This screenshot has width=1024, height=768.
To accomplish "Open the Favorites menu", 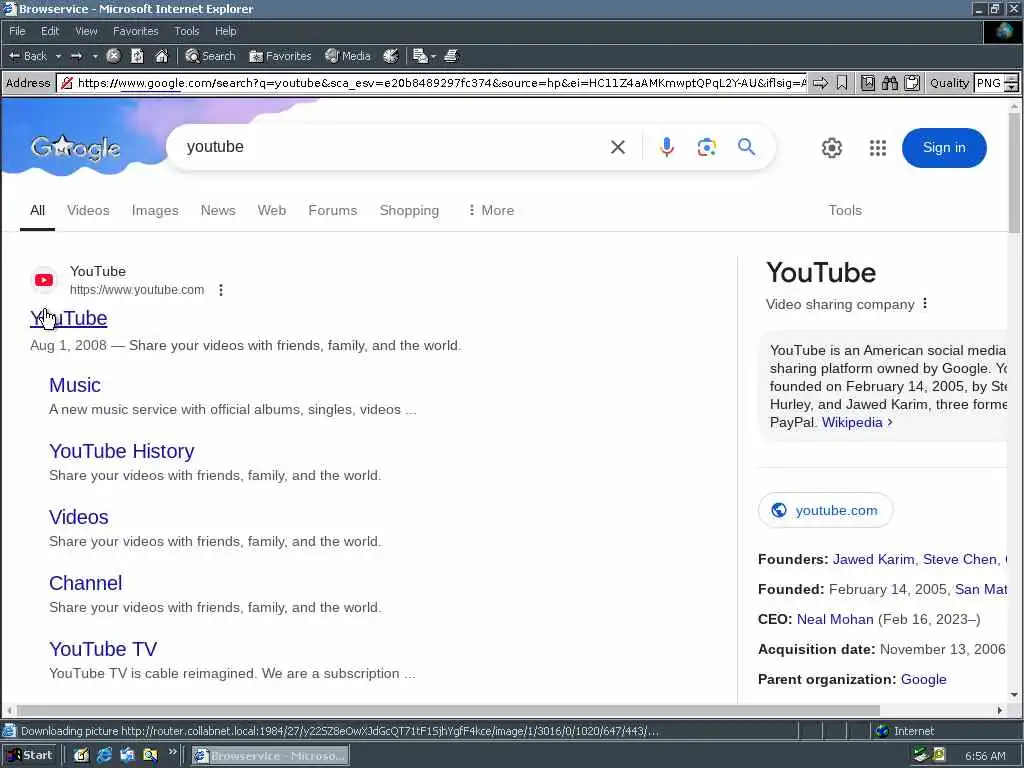I will point(135,31).
